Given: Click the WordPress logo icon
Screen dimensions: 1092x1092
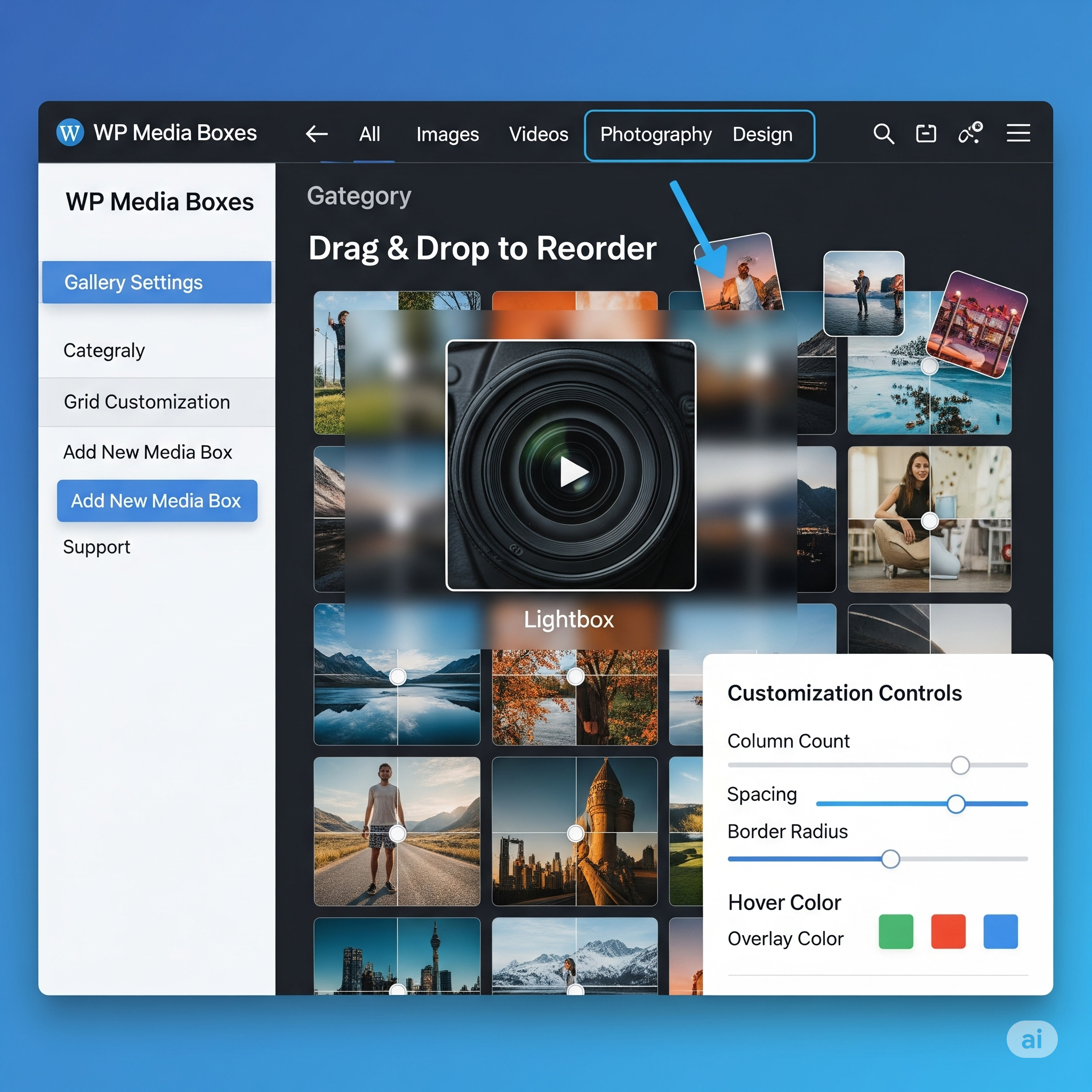Looking at the screenshot, I should click(x=70, y=133).
